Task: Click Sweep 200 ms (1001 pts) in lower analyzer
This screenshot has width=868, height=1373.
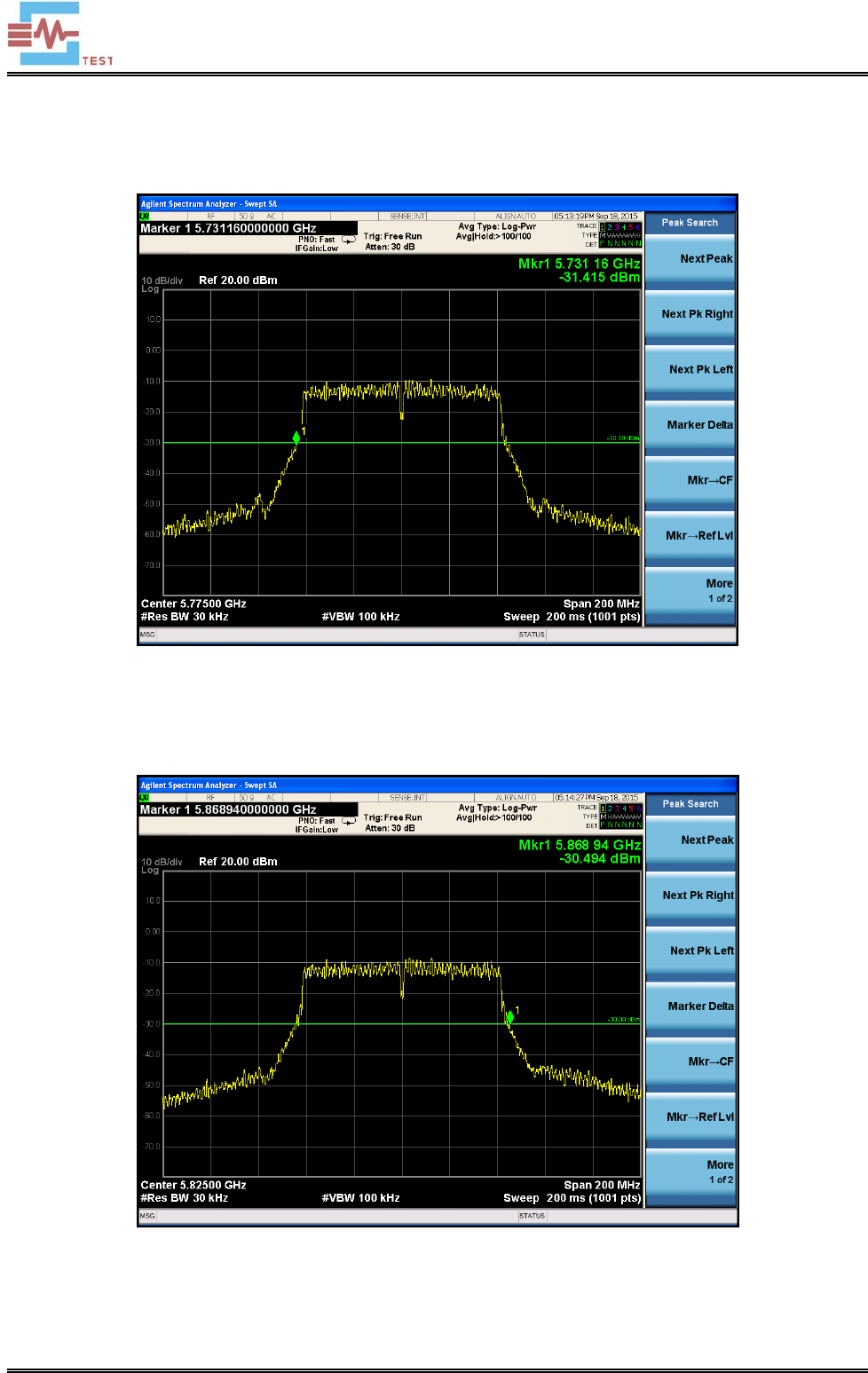Action: (x=572, y=1198)
